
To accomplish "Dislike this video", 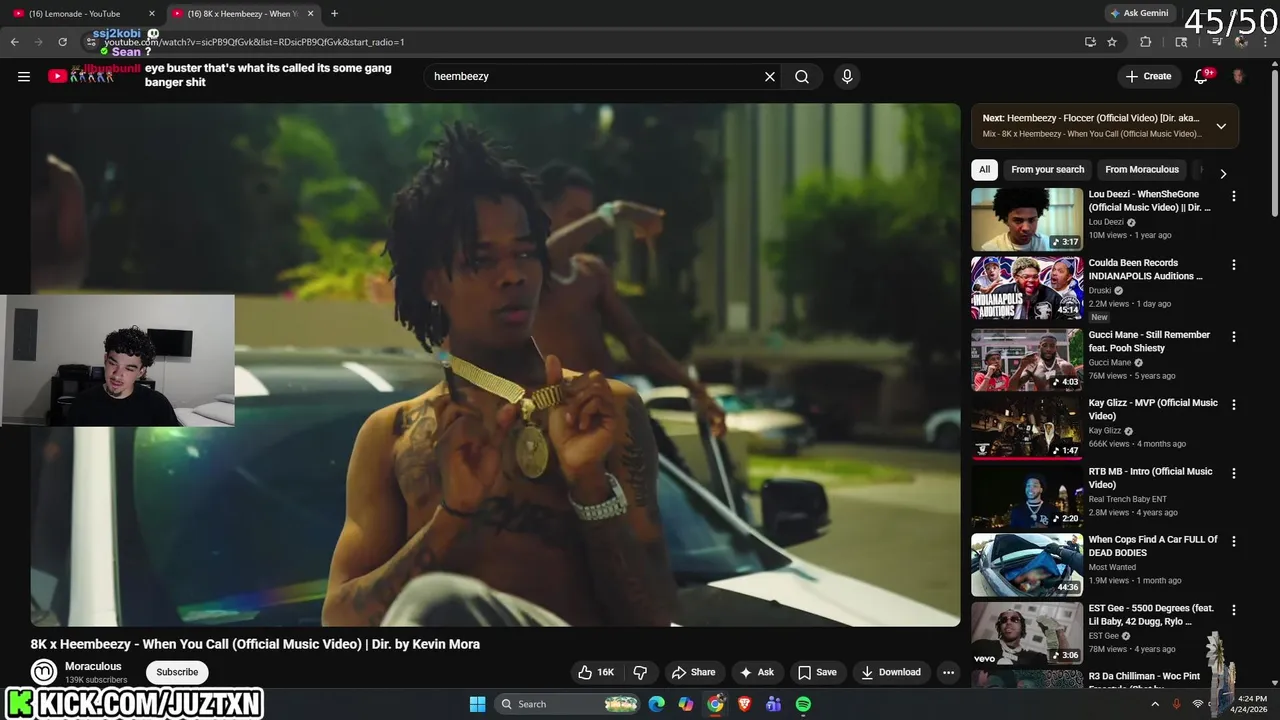I will point(641,672).
